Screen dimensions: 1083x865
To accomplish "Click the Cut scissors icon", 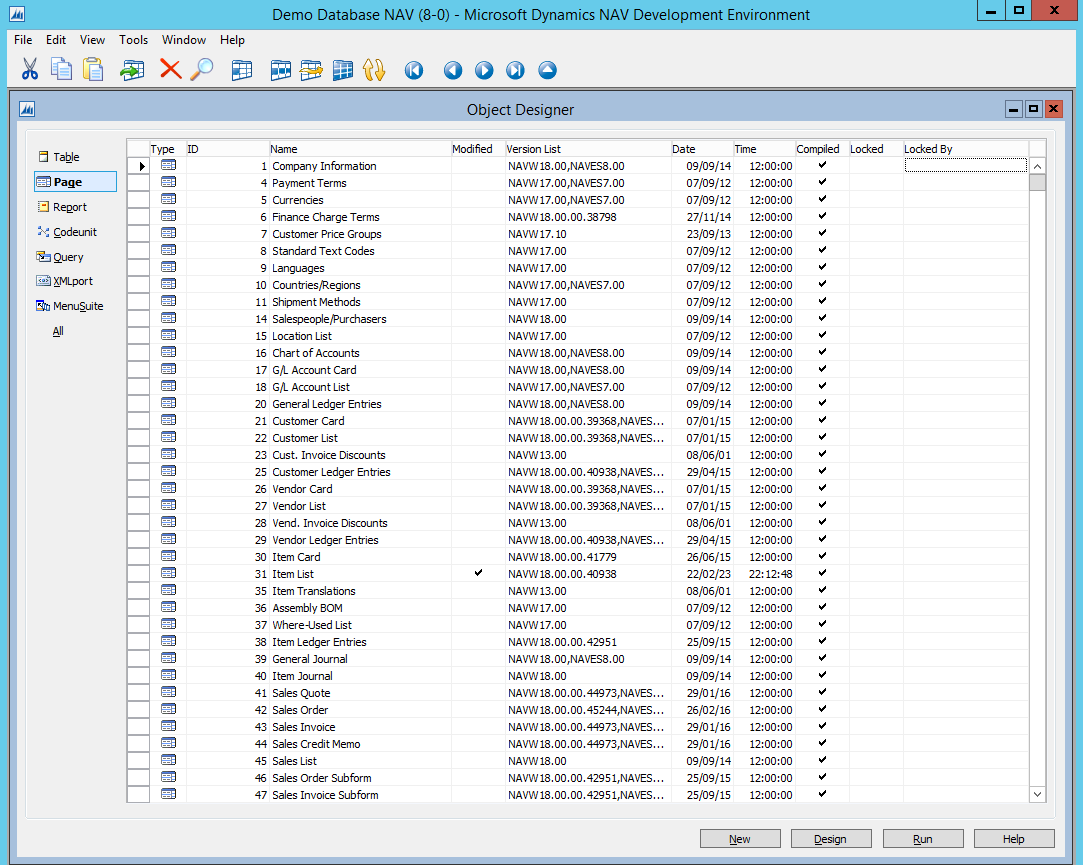I will pyautogui.click(x=30, y=69).
